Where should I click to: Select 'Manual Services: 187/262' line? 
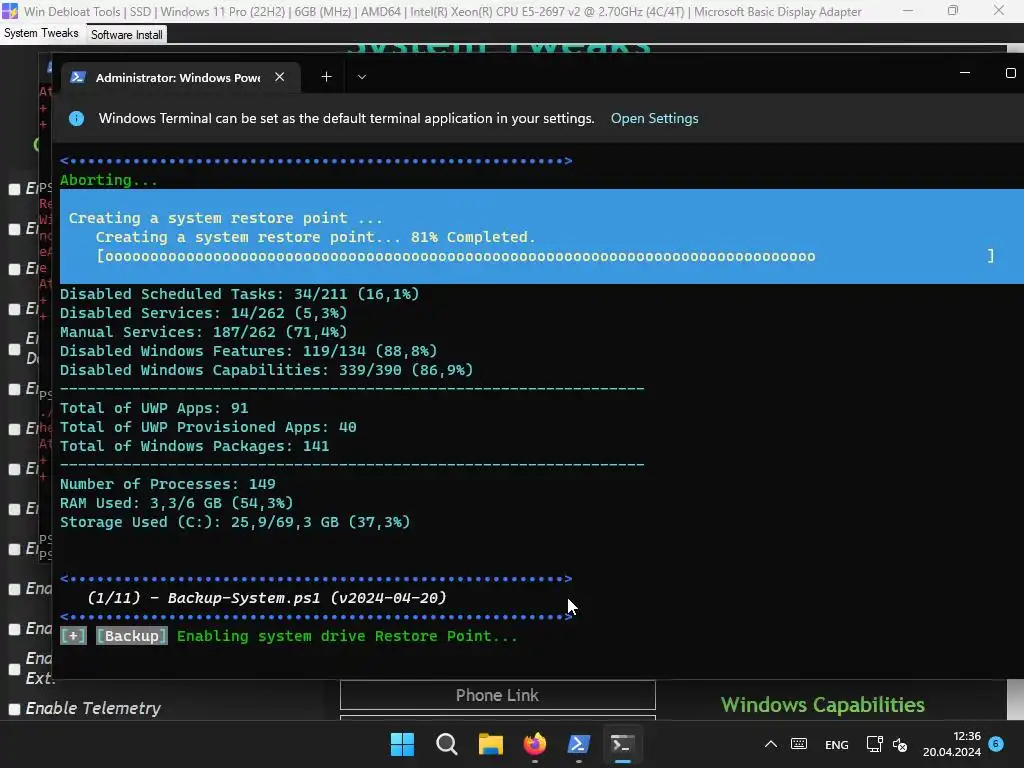coord(203,332)
